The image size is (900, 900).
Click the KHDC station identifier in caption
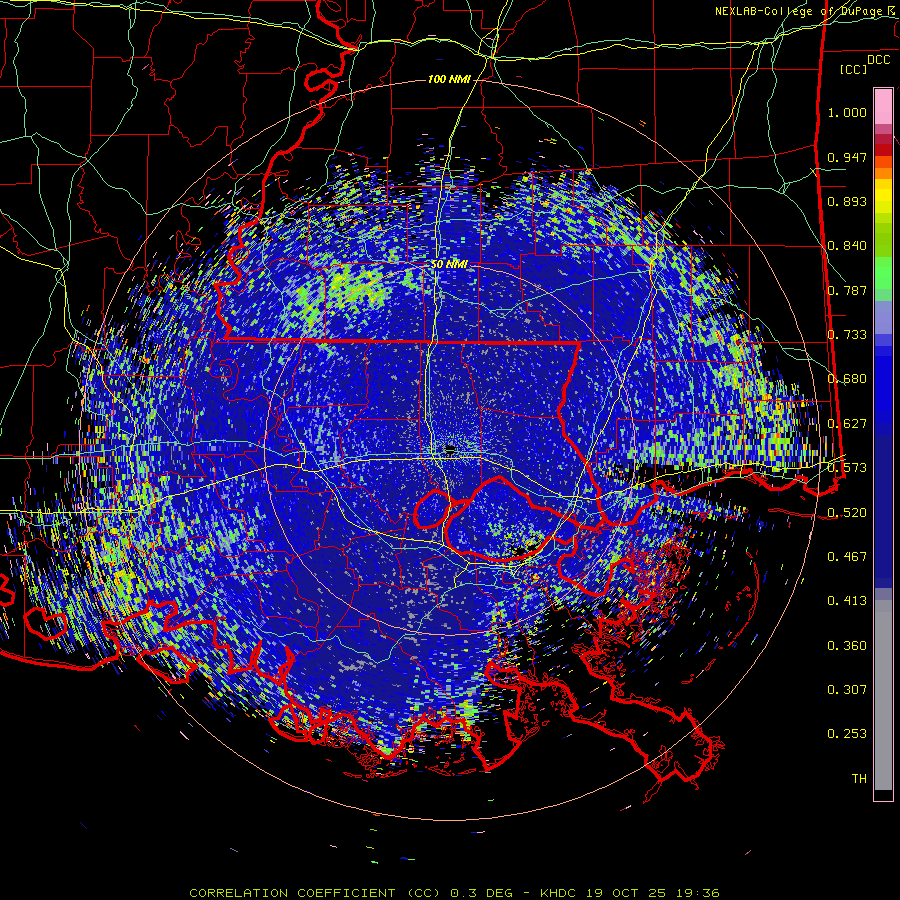tap(560, 893)
